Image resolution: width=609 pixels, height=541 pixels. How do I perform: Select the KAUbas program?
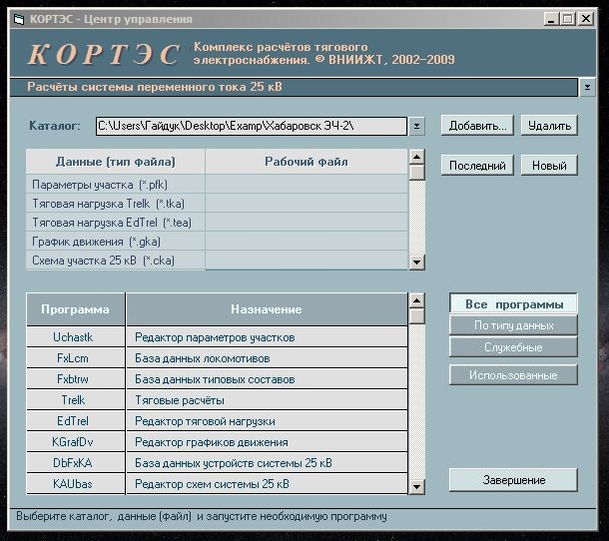[x=76, y=484]
